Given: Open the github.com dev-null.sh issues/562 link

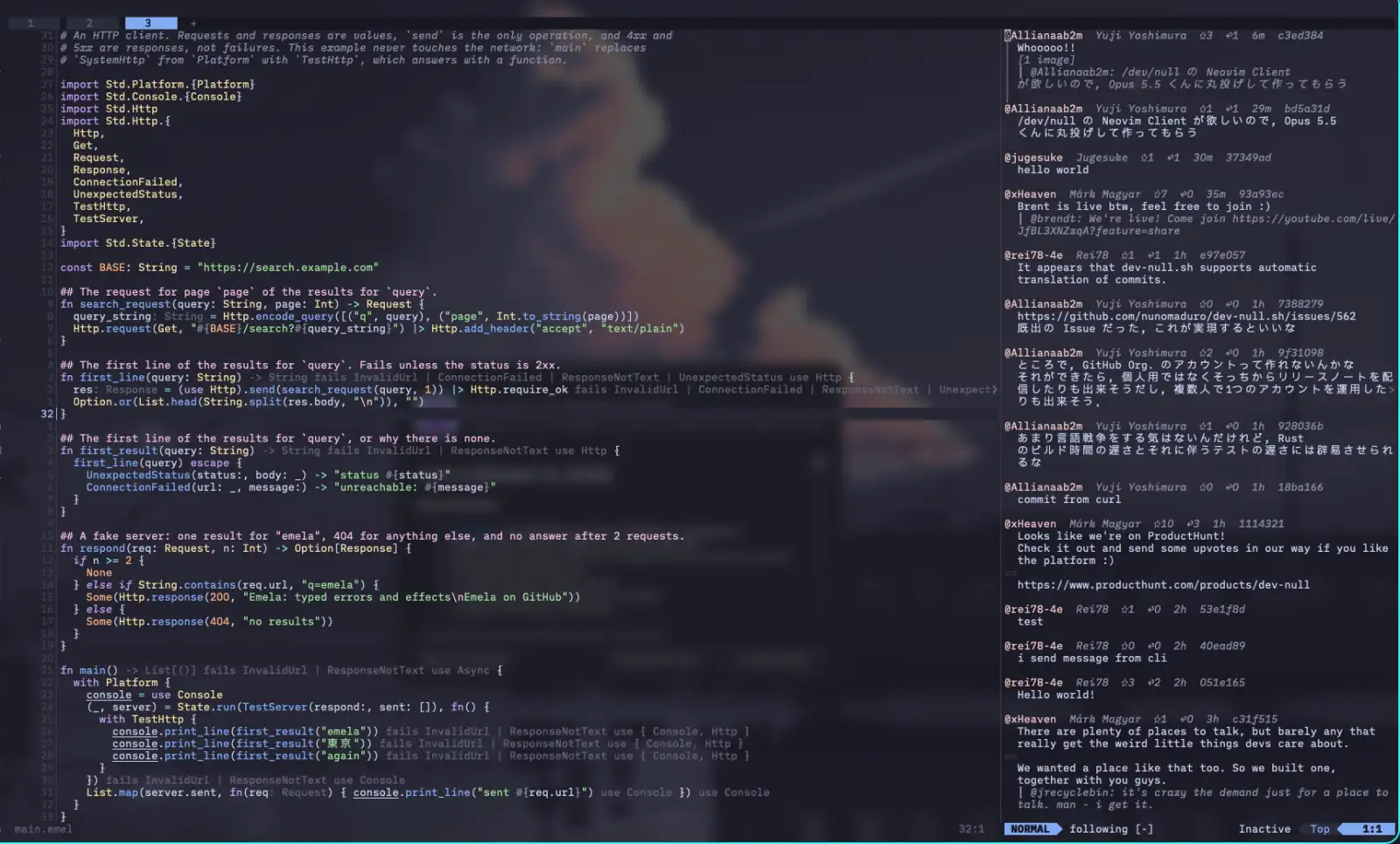Looking at the screenshot, I should pyautogui.click(x=1186, y=317).
